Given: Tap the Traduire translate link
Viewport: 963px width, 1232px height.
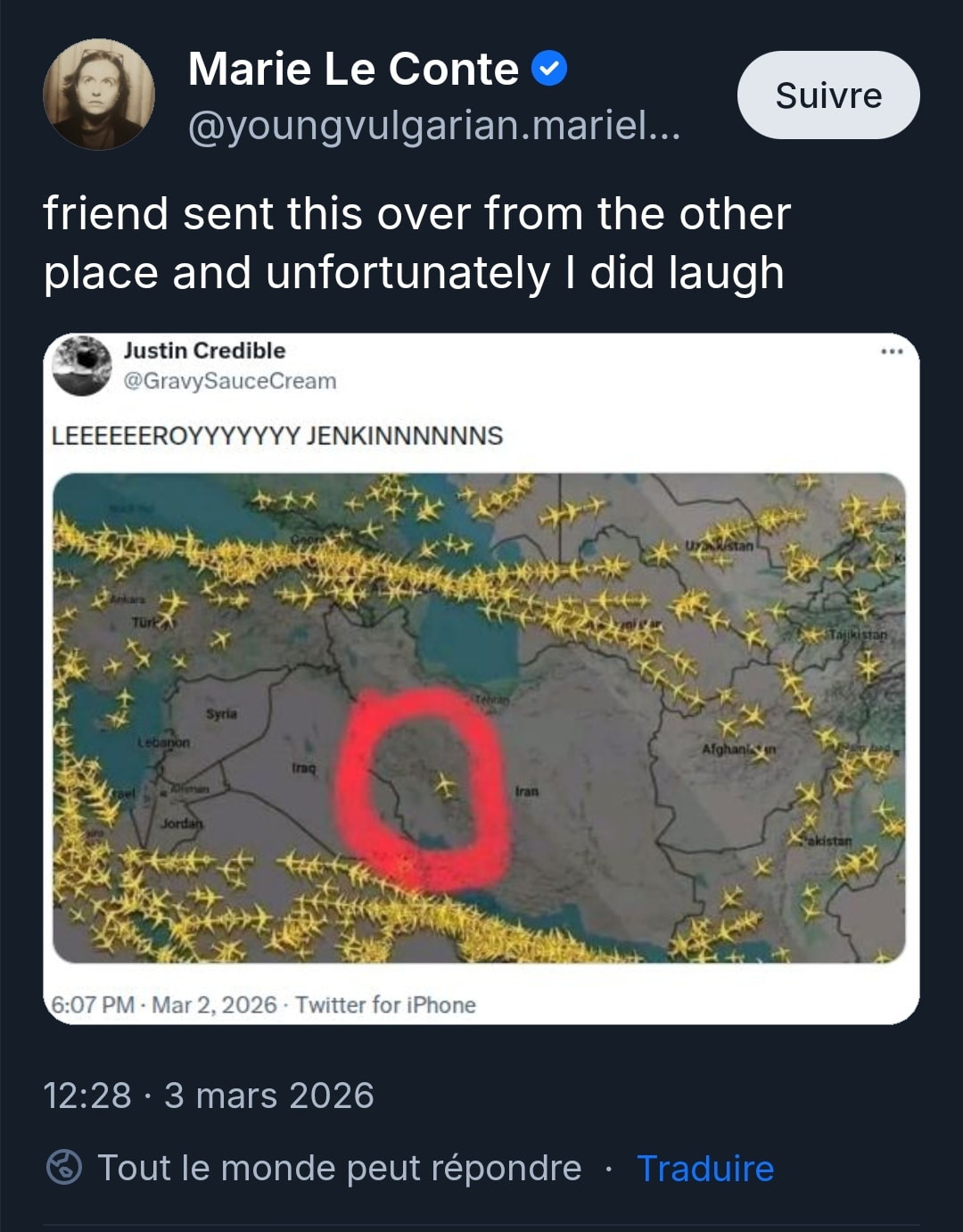Looking at the screenshot, I should 705,1168.
